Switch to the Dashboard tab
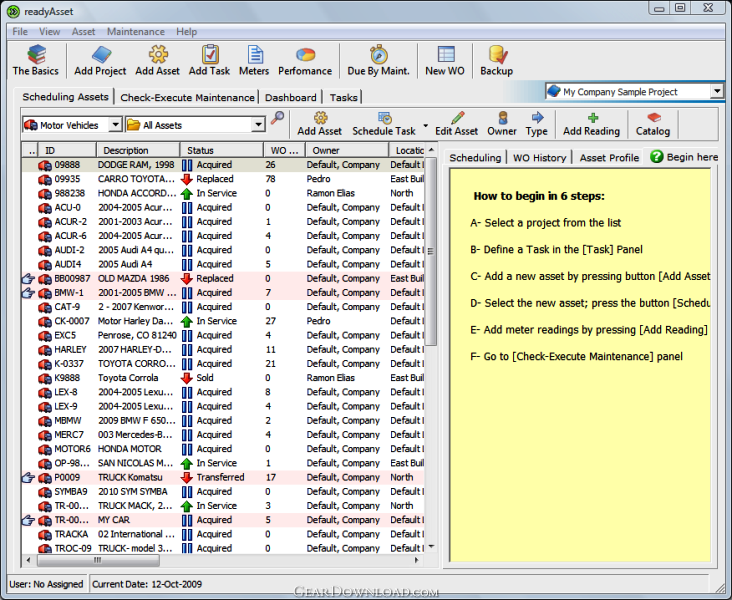The height and width of the screenshot is (600, 732). pos(291,98)
